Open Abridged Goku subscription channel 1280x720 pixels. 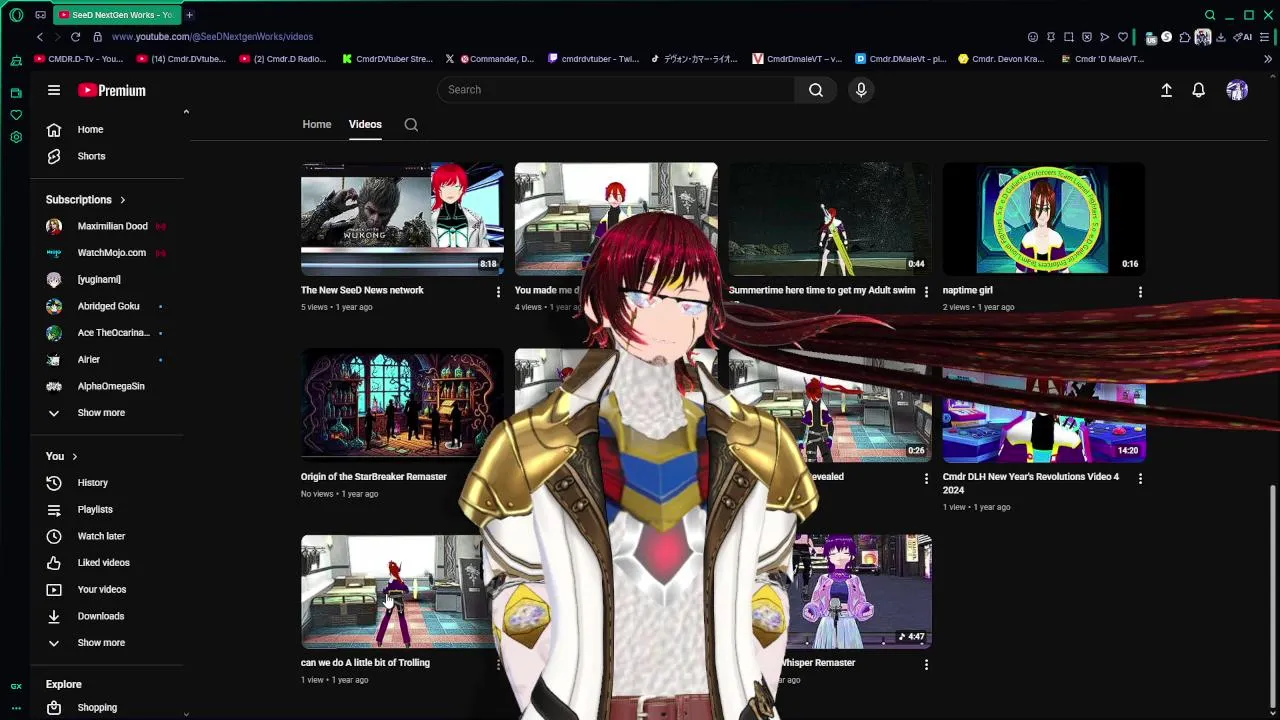tap(108, 306)
